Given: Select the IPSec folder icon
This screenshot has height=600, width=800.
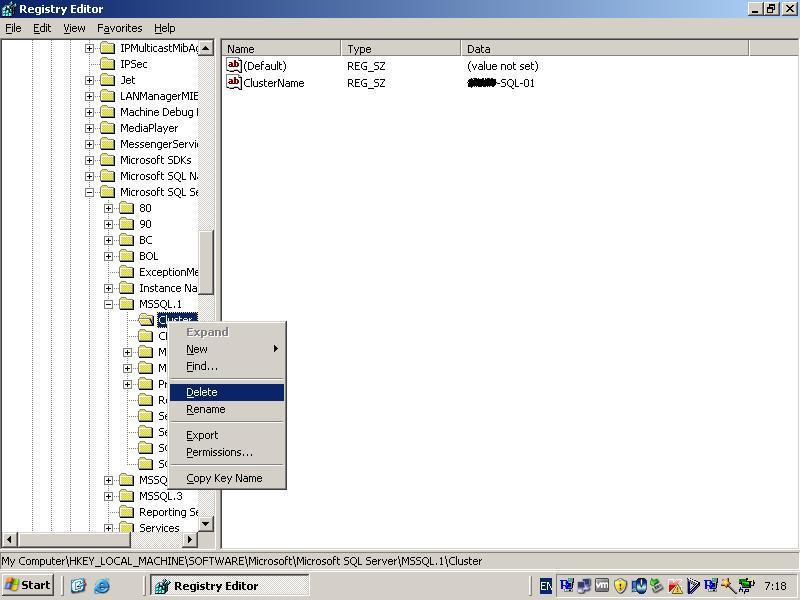Looking at the screenshot, I should coord(108,64).
